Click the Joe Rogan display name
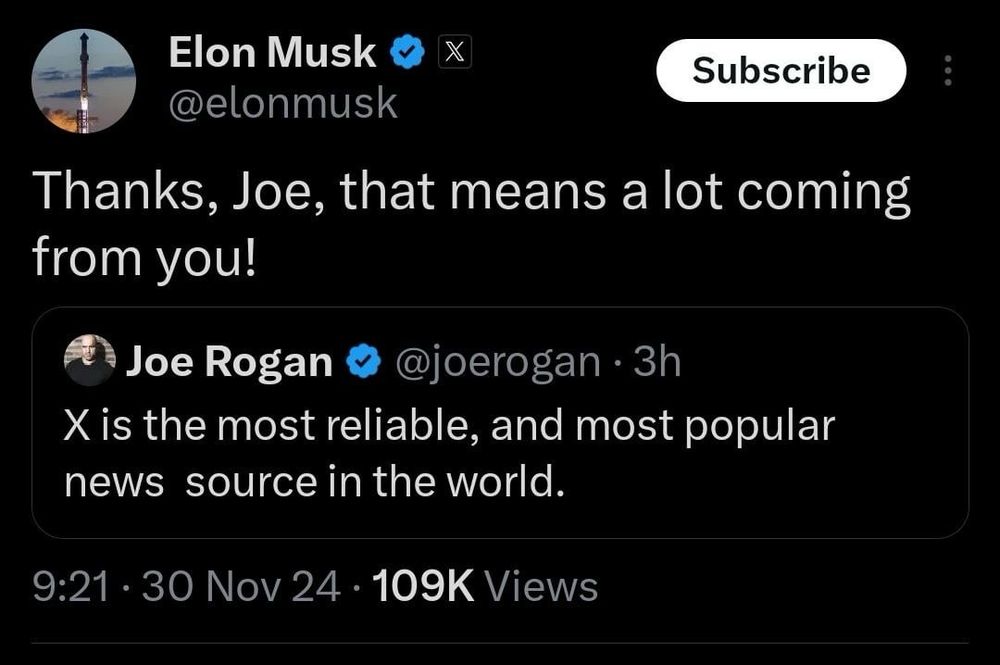Image resolution: width=1000 pixels, height=665 pixels. [229, 362]
